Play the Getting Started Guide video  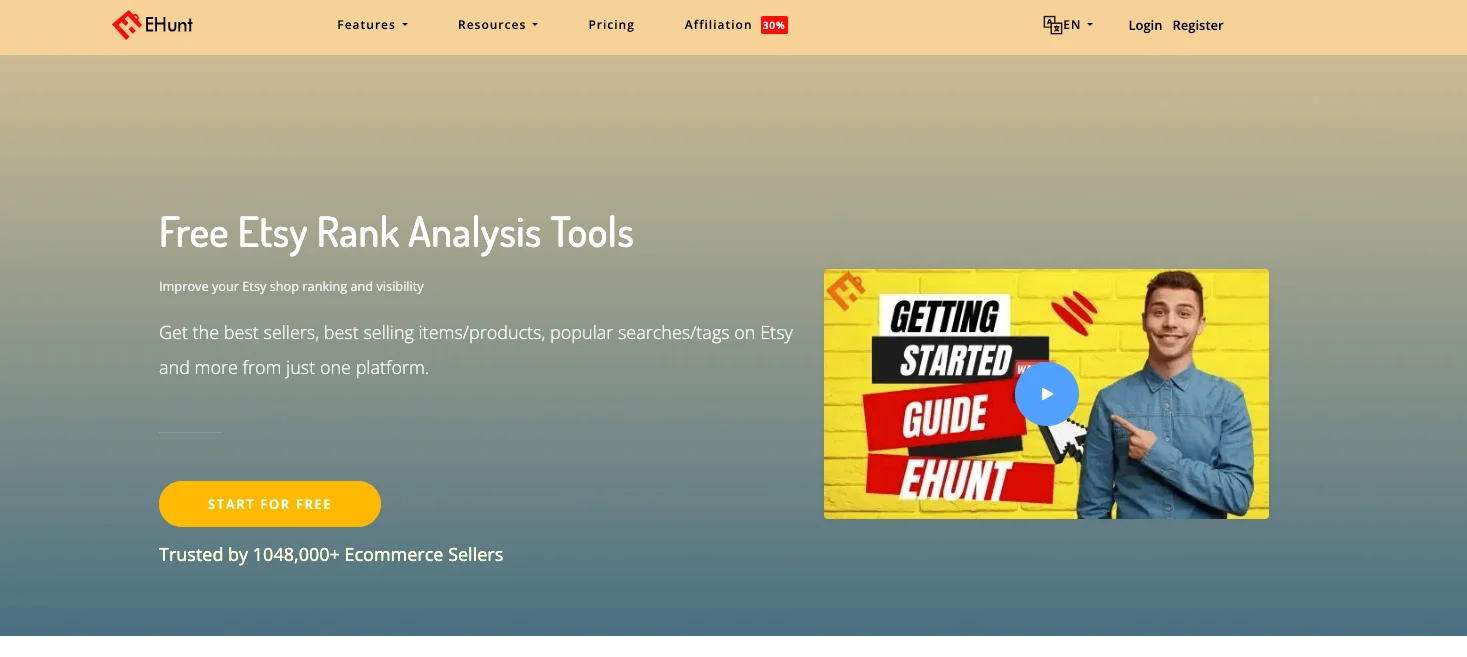click(1047, 394)
